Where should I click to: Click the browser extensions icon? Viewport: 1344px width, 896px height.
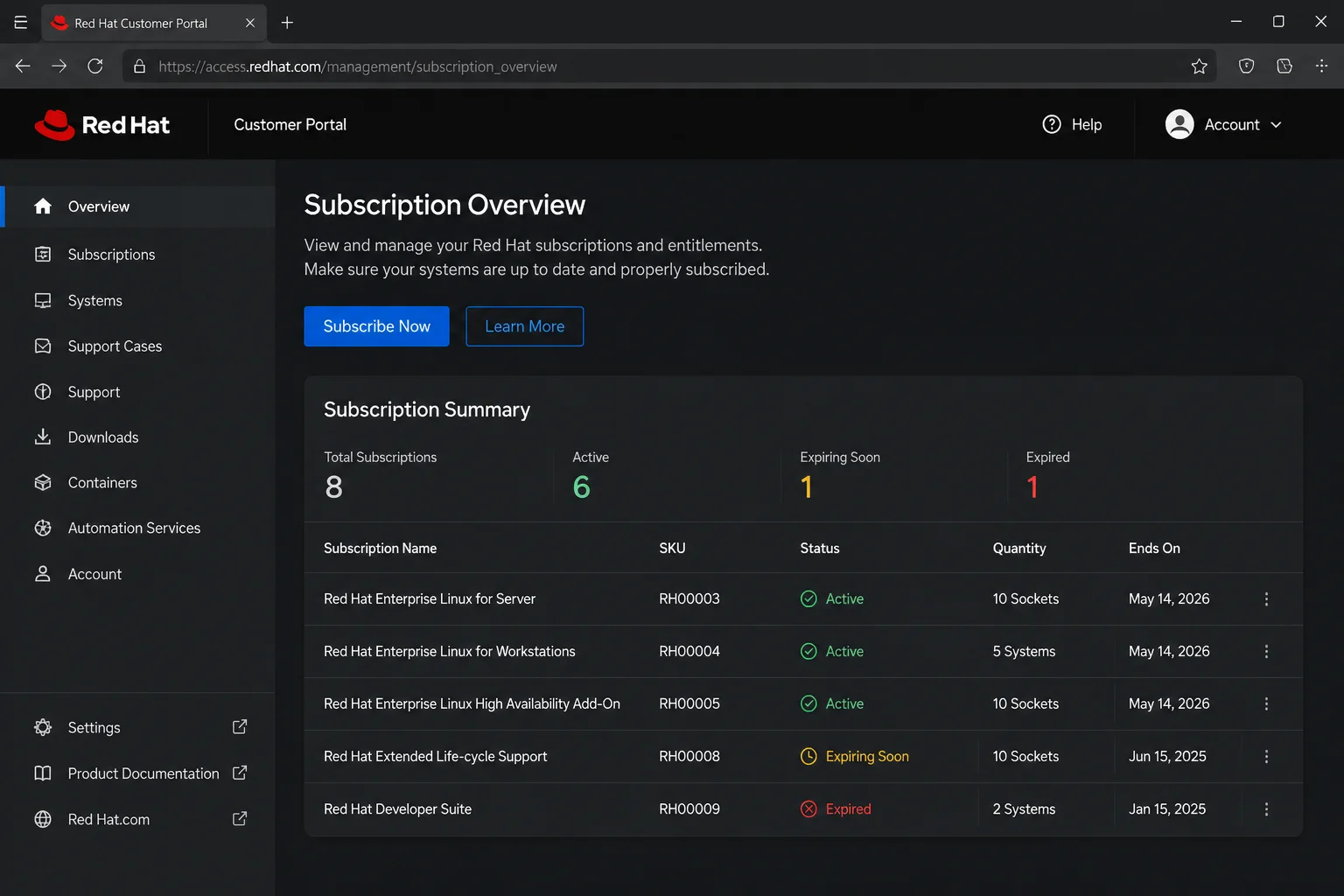(x=1284, y=66)
